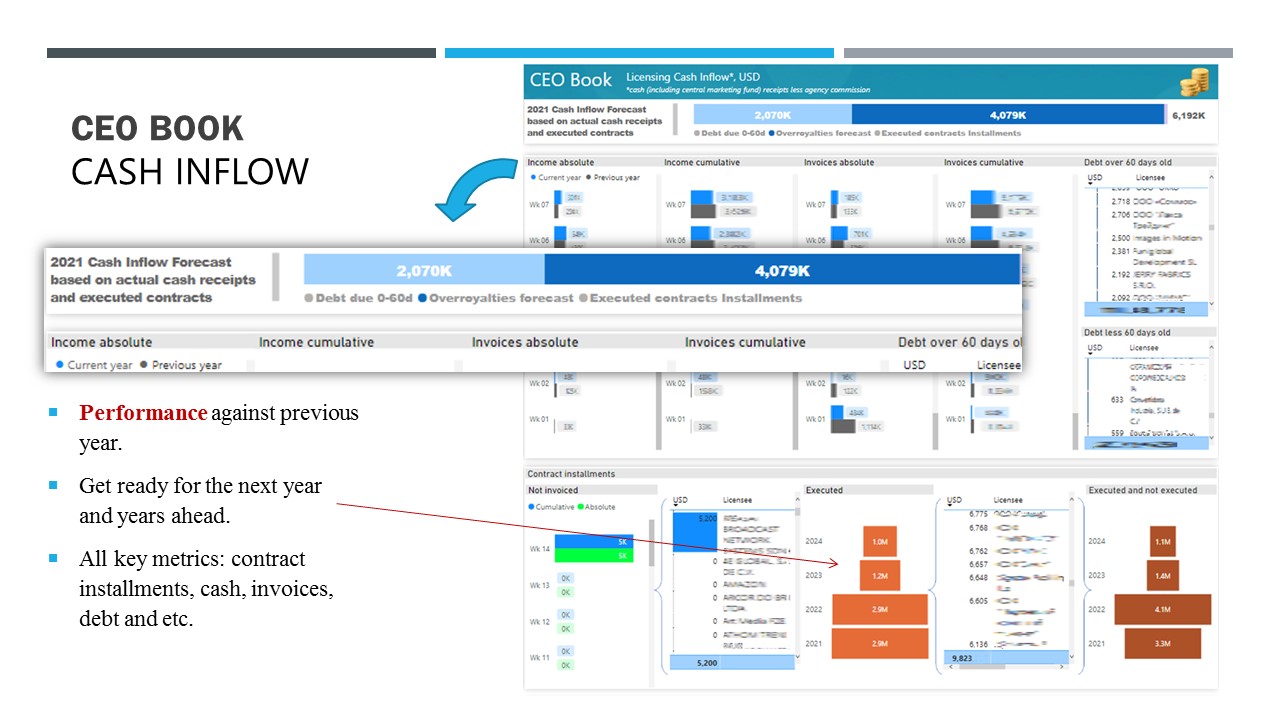Image resolution: width=1280 pixels, height=720 pixels.
Task: Click the 2022 bar showing 4.1M in Executed and not executed
Action: (1162, 609)
